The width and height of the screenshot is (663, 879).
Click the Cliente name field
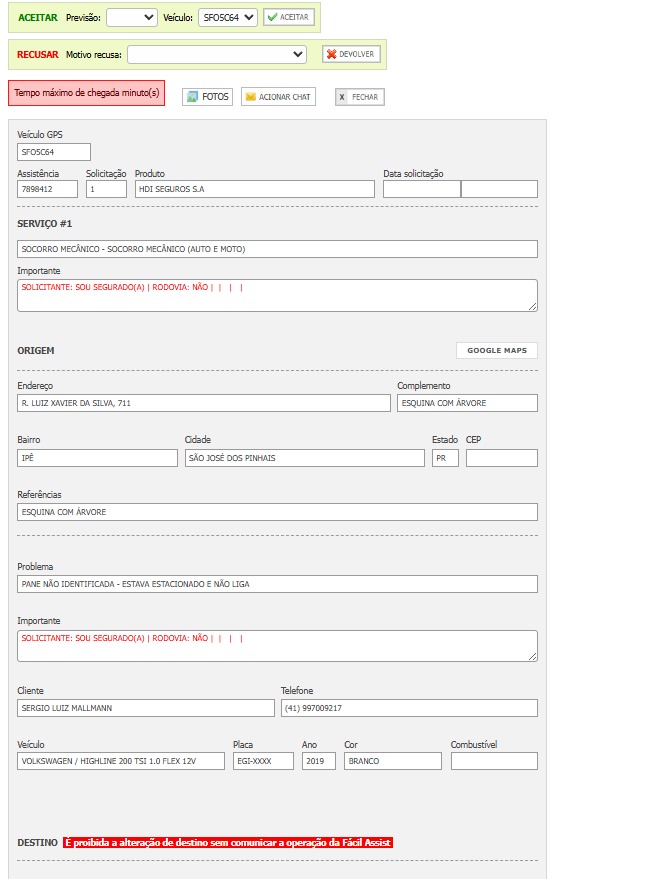146,708
